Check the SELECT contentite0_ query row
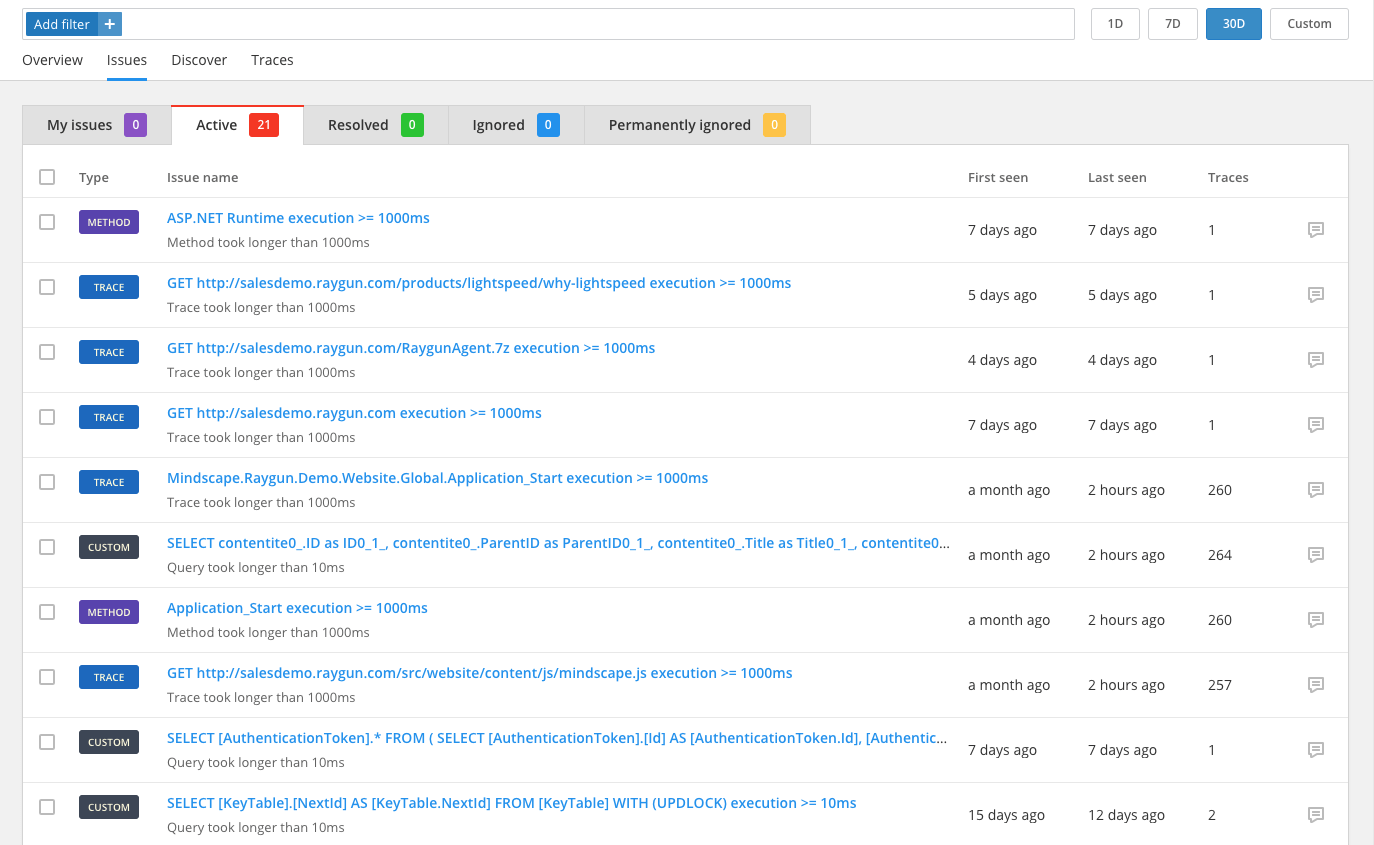1374x845 pixels. click(47, 547)
